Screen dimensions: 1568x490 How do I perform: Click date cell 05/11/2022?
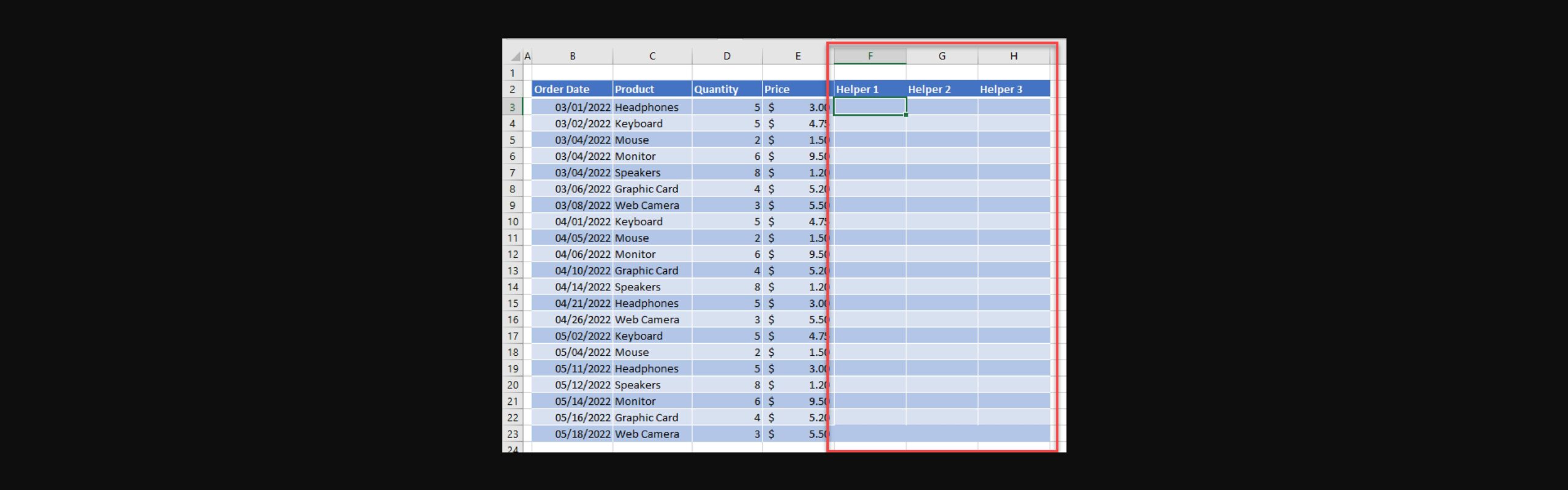coord(572,369)
